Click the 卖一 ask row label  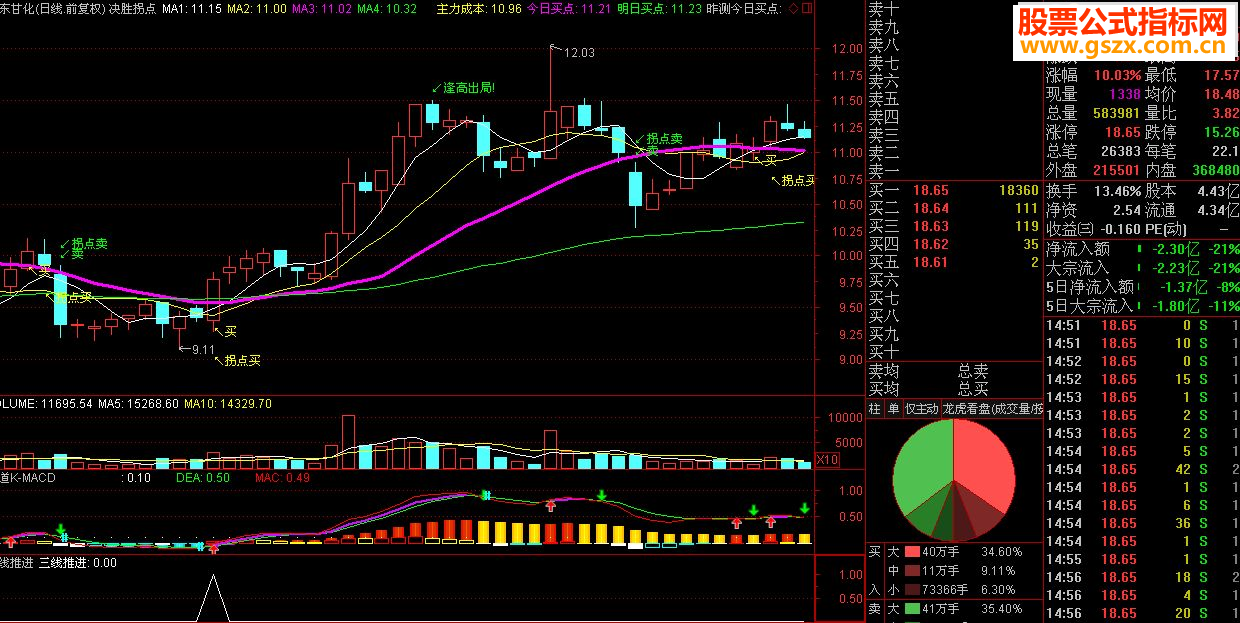pyautogui.click(x=883, y=171)
